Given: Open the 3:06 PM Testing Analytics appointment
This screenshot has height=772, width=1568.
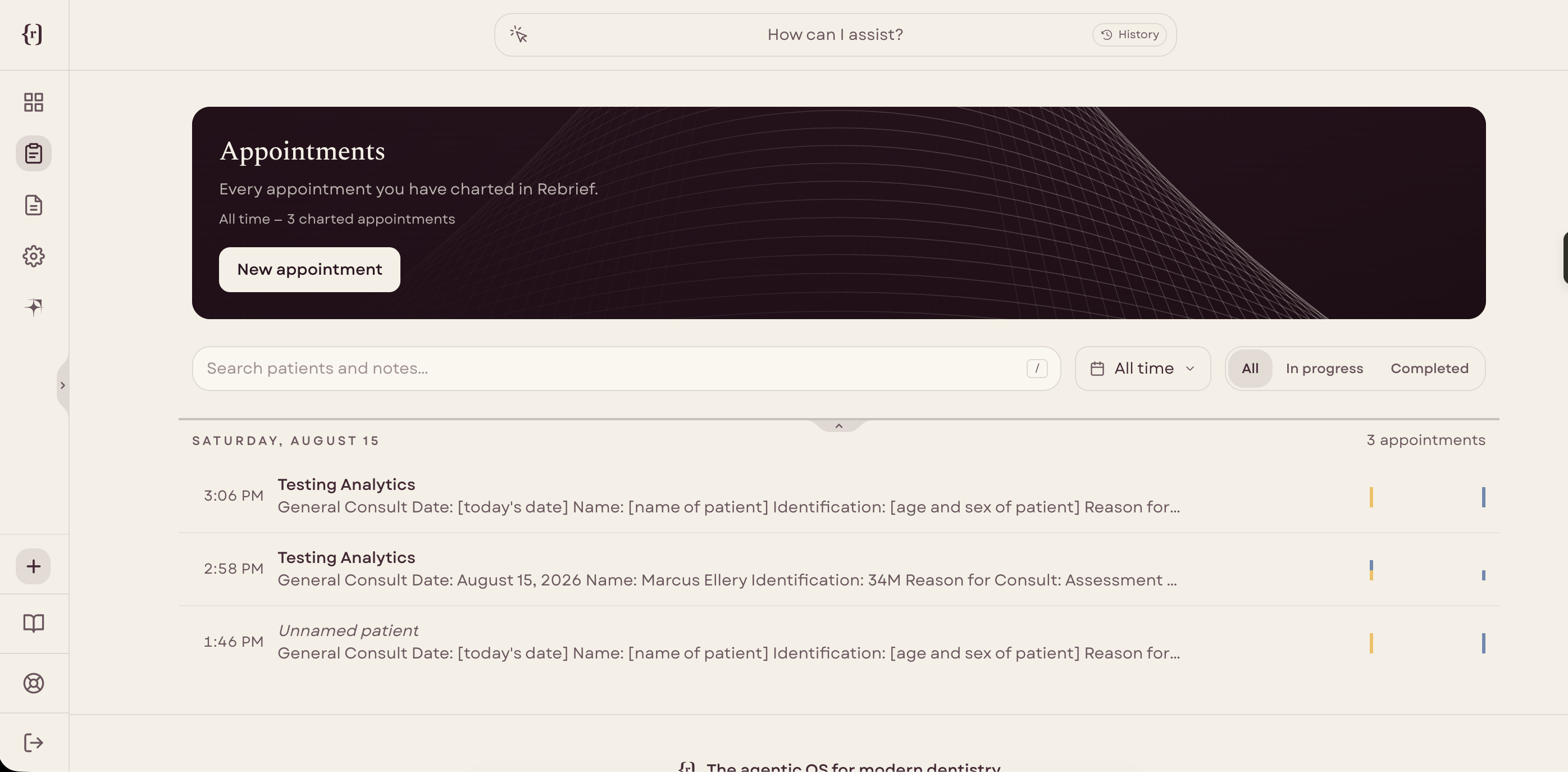Looking at the screenshot, I should point(839,496).
